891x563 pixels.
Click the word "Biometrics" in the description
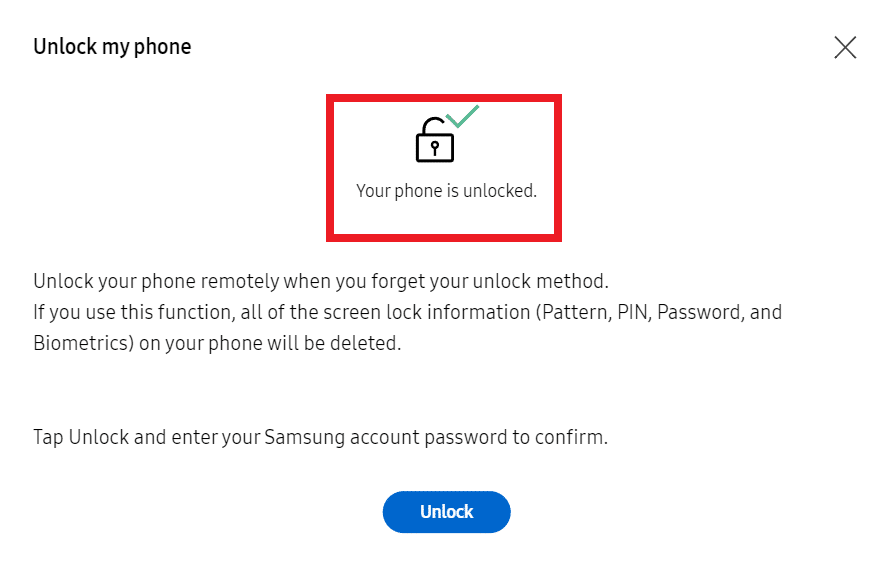[77, 343]
